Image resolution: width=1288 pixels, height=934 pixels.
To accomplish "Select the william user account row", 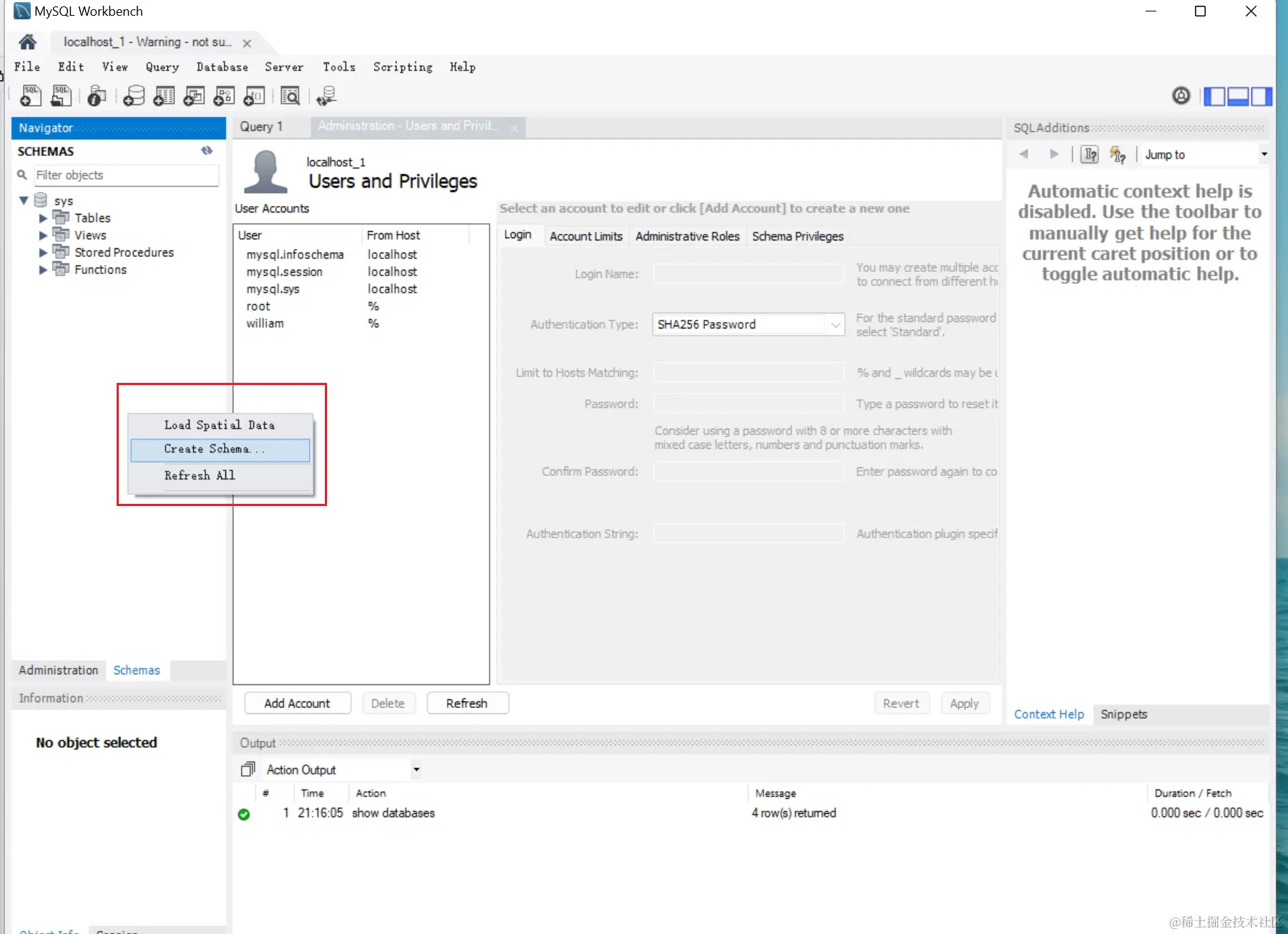I will pyautogui.click(x=361, y=324).
